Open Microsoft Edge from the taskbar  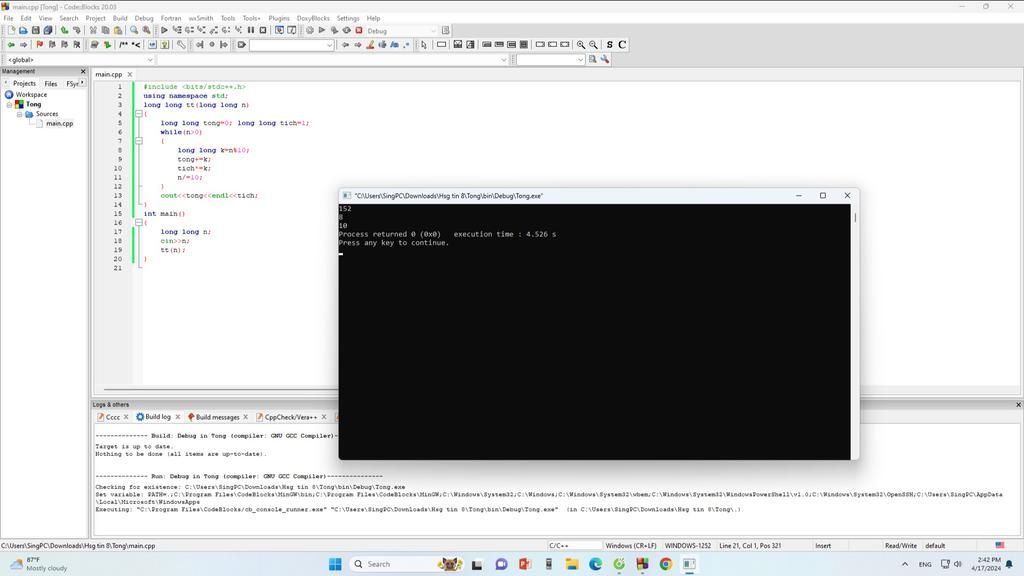[x=596, y=564]
